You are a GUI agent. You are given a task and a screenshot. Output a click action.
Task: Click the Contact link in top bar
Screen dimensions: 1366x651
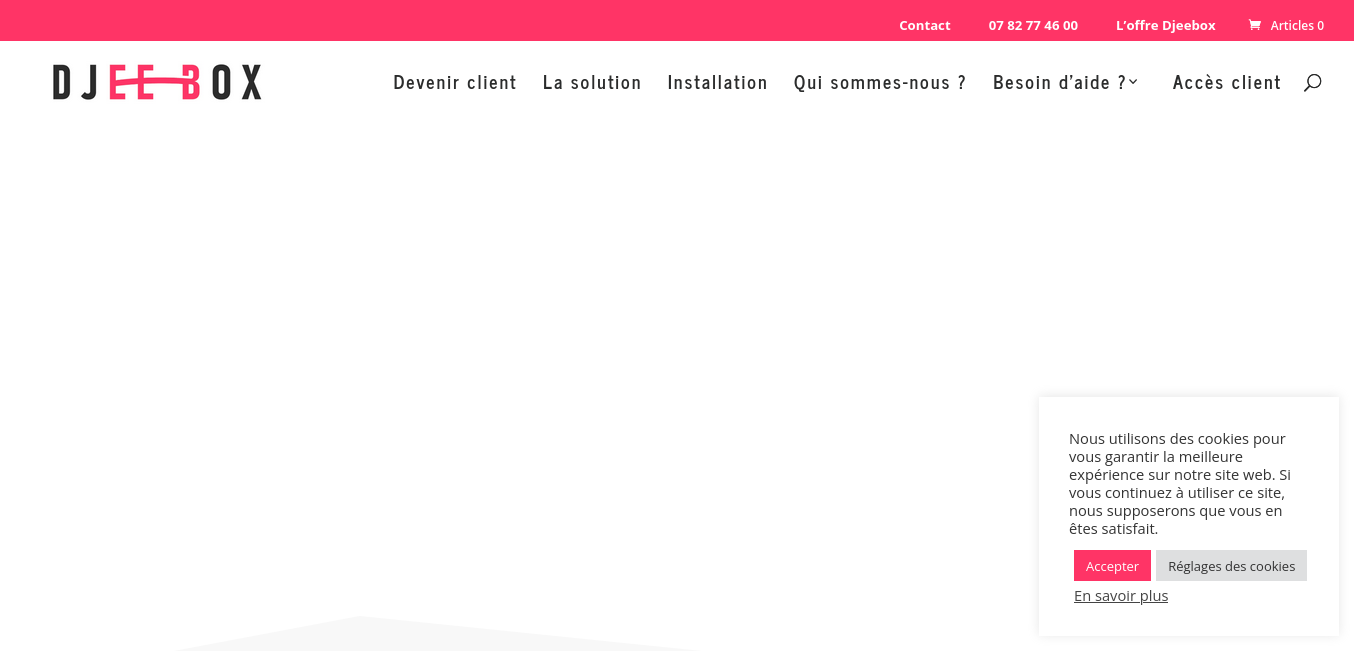(x=925, y=25)
